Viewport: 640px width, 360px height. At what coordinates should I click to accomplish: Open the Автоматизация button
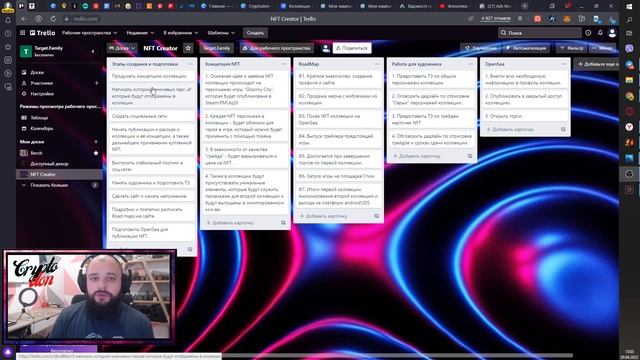(x=526, y=48)
